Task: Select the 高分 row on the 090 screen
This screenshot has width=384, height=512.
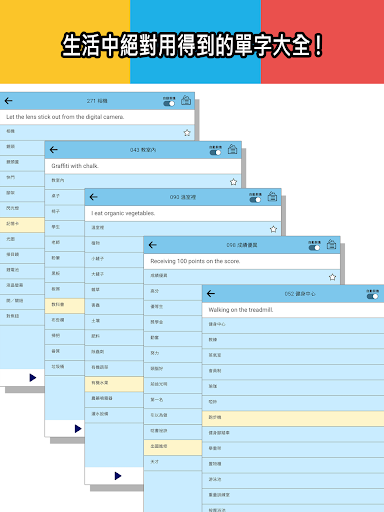Action: pos(173,292)
